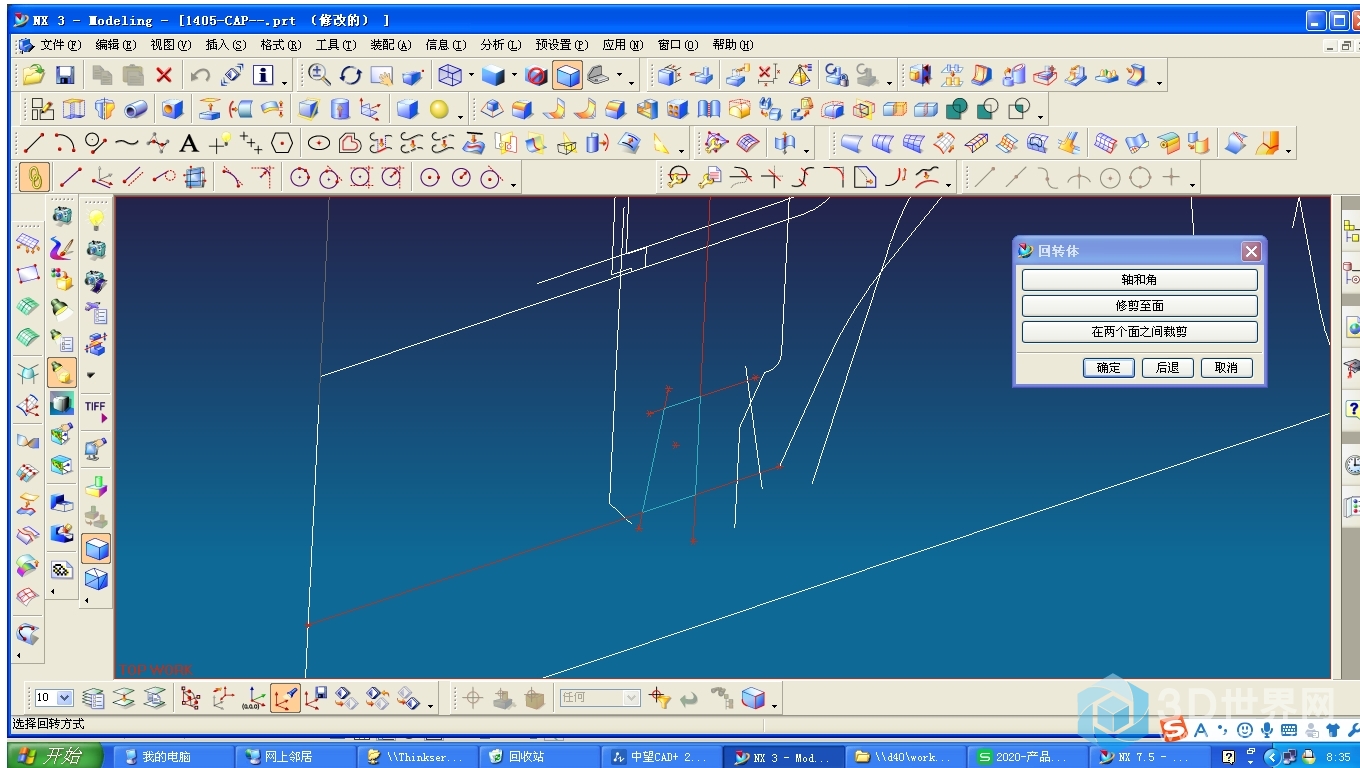
Task: Open the Information 'i' icon
Action: point(263,75)
